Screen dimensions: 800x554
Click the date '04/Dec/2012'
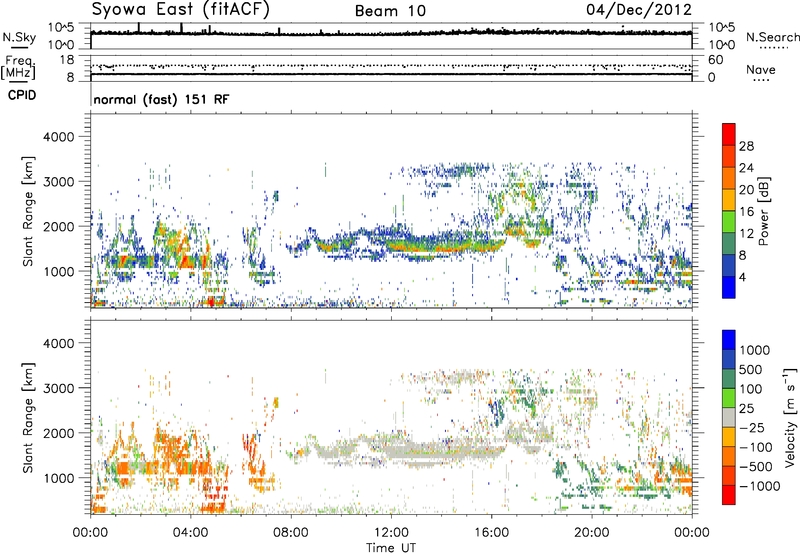(639, 10)
